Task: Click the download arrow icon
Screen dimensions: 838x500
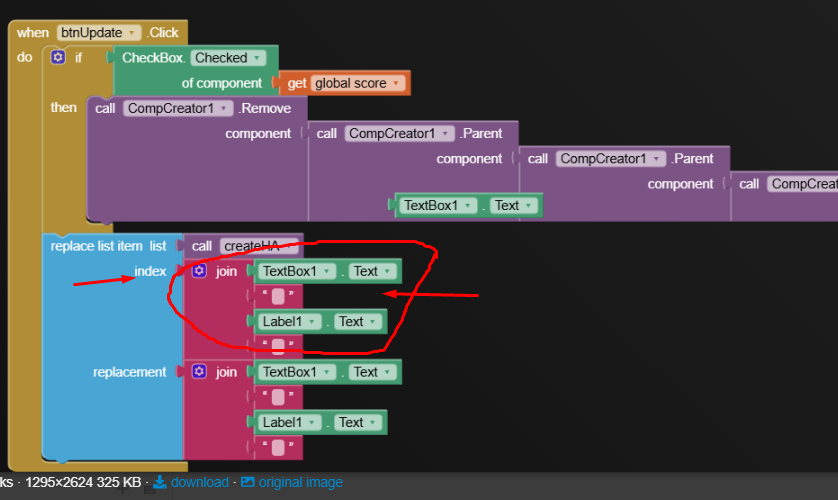Action: pos(159,482)
